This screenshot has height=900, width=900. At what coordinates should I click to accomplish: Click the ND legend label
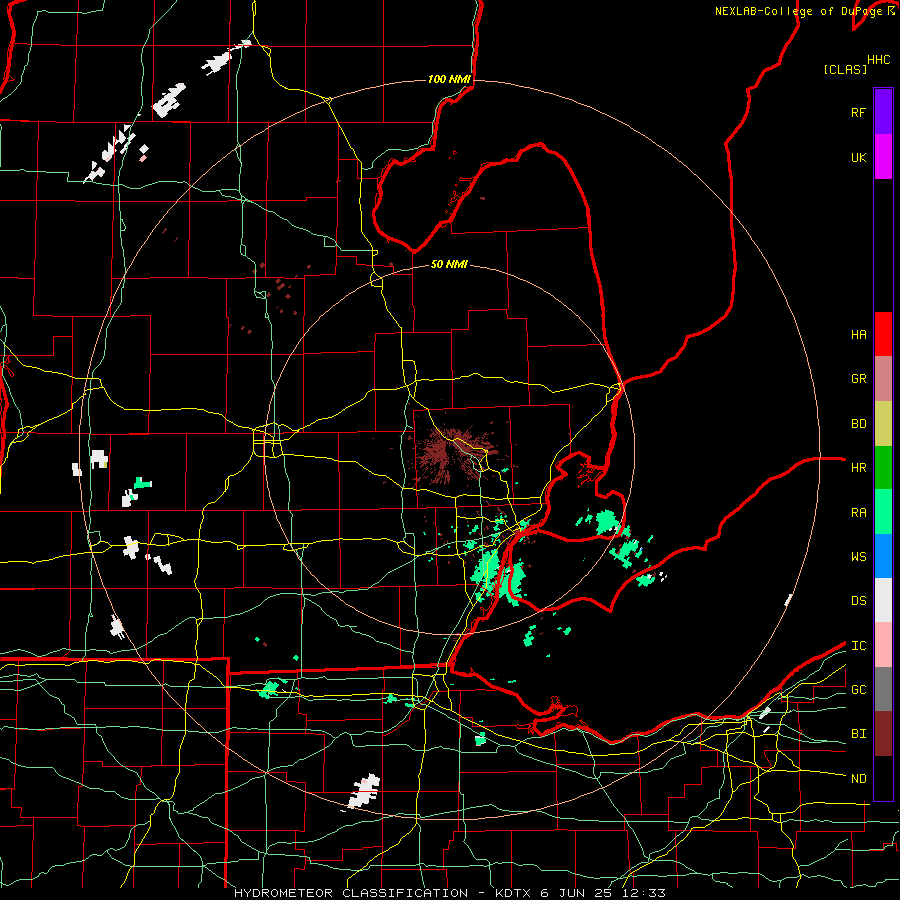coord(858,779)
